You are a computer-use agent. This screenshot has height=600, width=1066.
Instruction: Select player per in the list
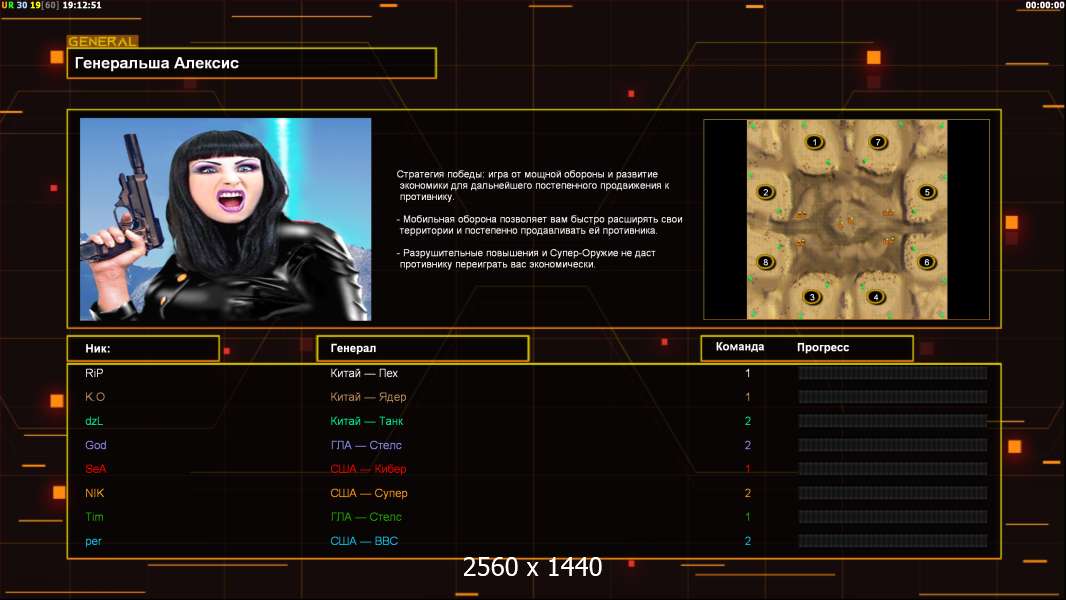coord(93,542)
